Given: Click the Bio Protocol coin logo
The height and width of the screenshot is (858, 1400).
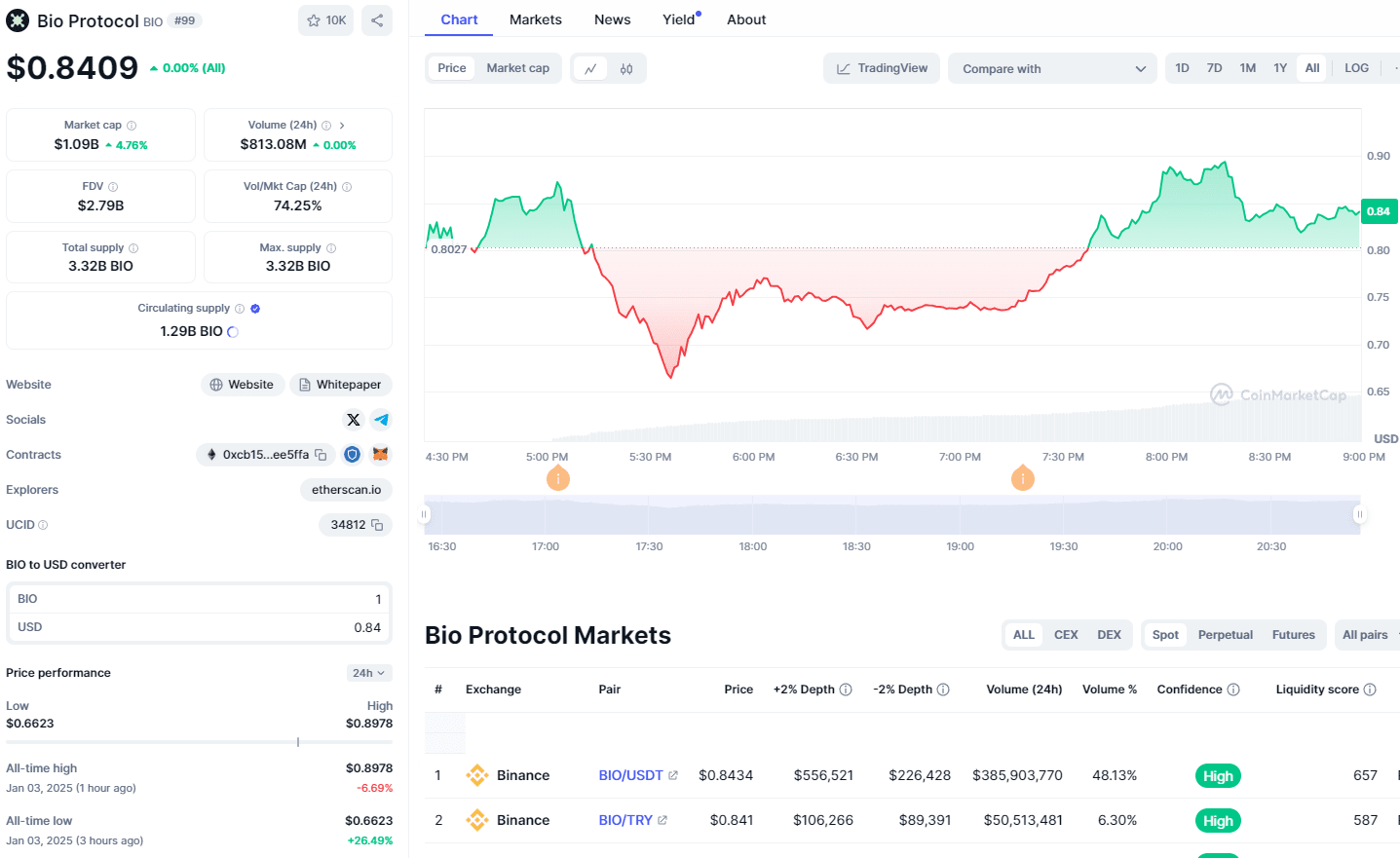Looking at the screenshot, I should 18,20.
